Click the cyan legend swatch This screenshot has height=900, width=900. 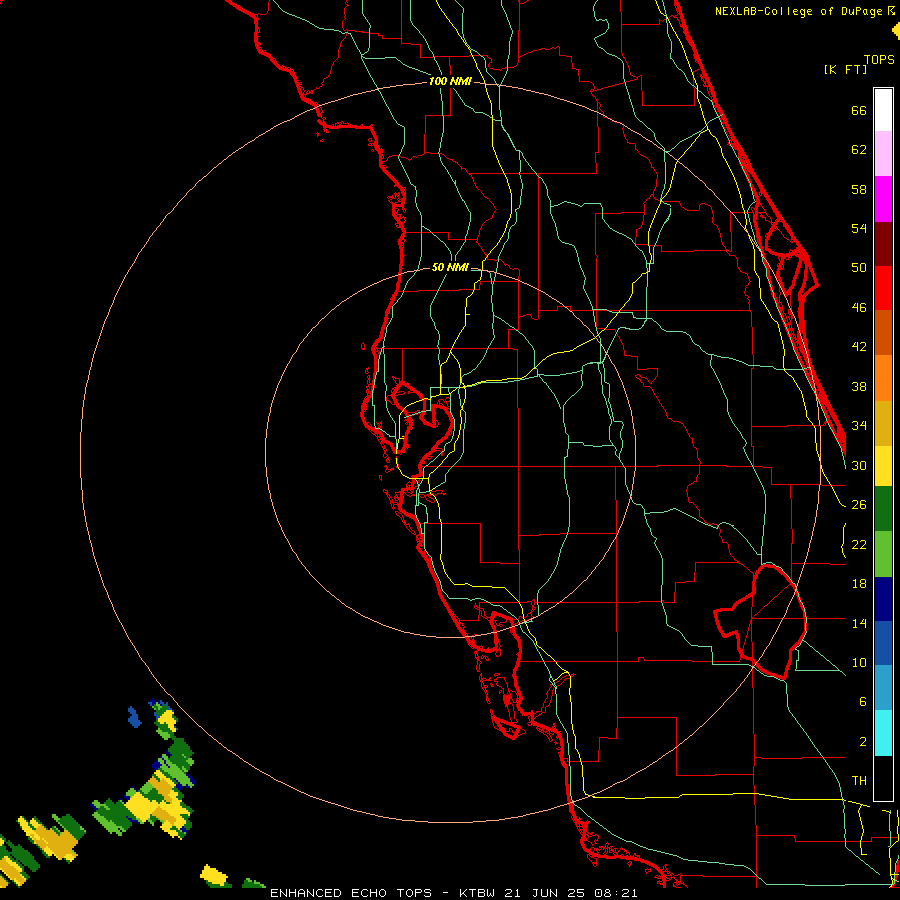pos(883,733)
